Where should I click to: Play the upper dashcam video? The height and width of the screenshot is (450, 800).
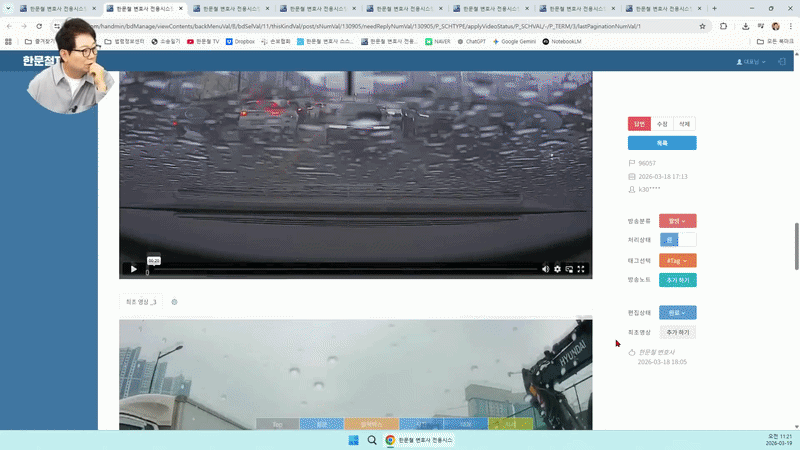point(134,269)
